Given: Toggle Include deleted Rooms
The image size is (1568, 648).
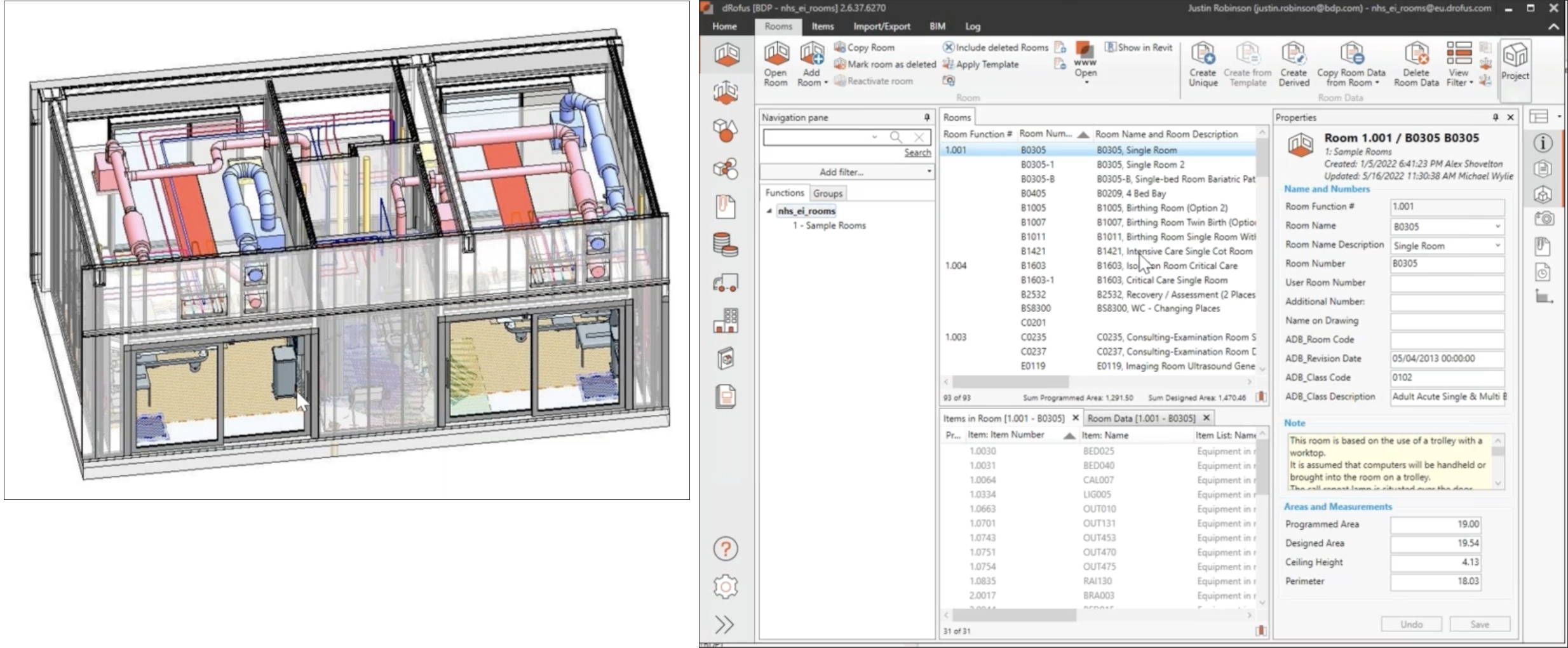Looking at the screenshot, I should 995,48.
